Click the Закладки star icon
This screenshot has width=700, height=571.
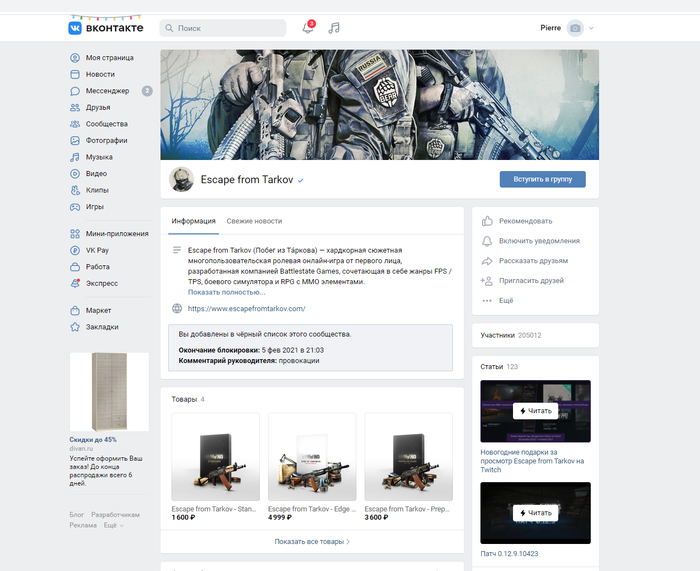coord(75,327)
